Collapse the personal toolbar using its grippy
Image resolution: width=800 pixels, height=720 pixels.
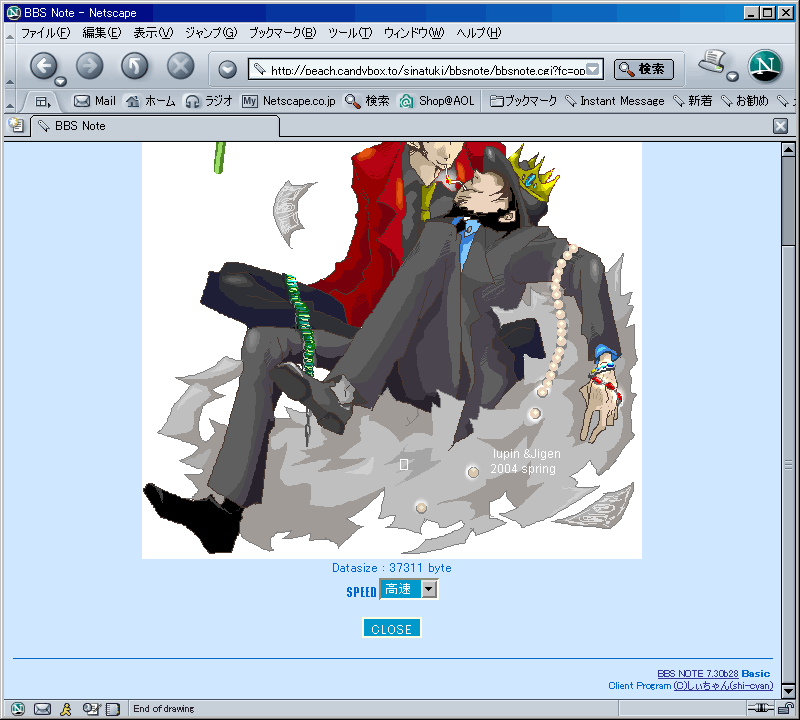tap(10, 102)
